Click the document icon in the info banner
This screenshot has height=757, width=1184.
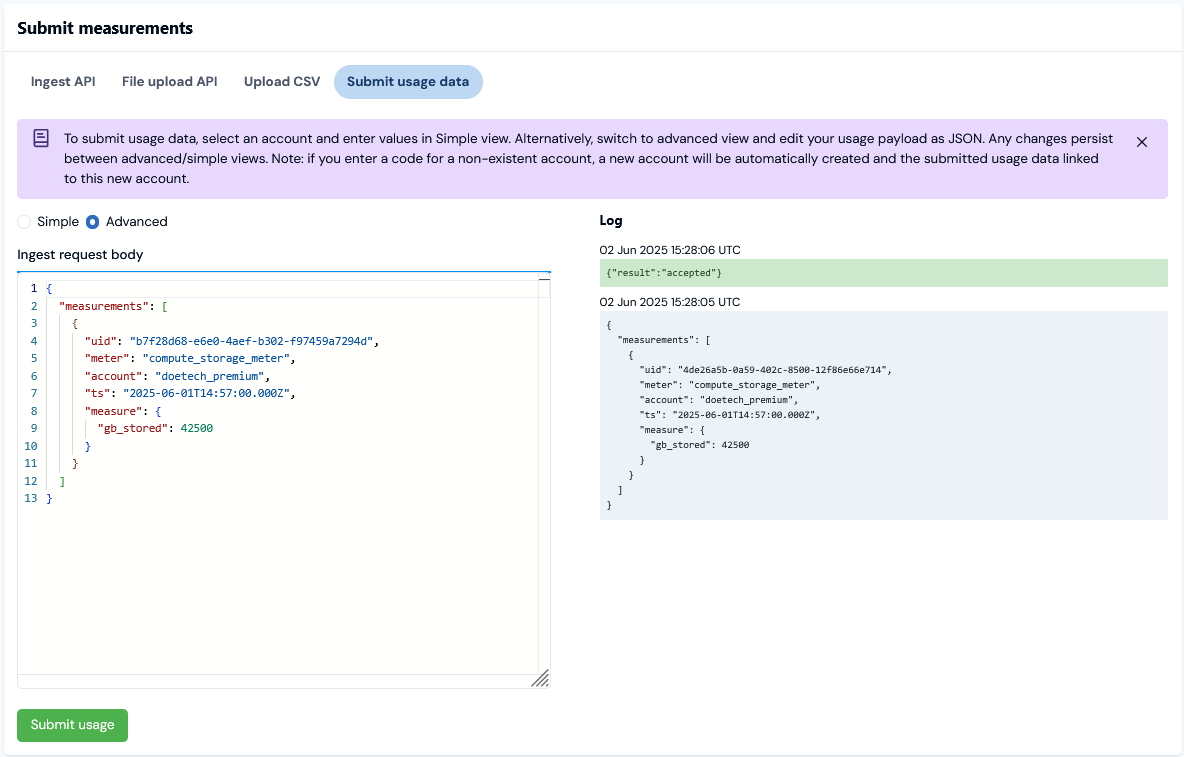[x=41, y=138]
